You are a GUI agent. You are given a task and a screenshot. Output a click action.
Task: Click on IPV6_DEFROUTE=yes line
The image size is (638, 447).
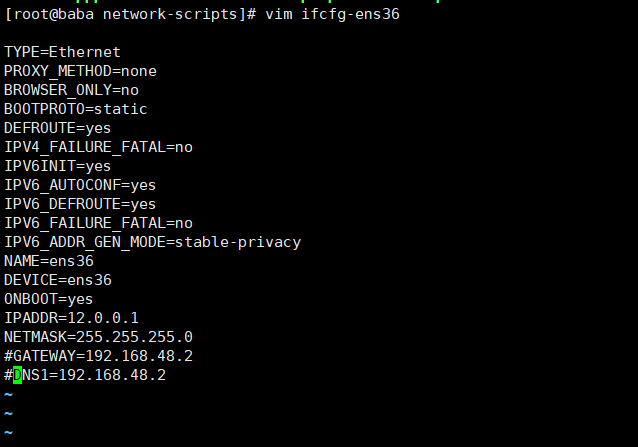pyautogui.click(x=80, y=204)
